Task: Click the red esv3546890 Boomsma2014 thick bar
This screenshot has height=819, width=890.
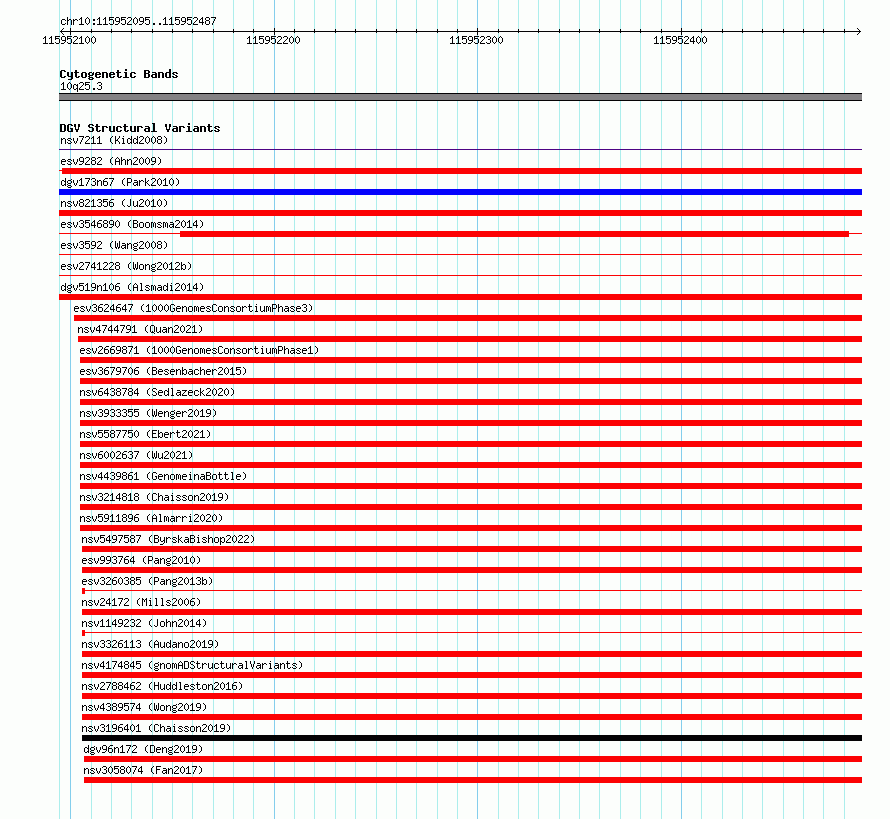Action: coord(514,234)
